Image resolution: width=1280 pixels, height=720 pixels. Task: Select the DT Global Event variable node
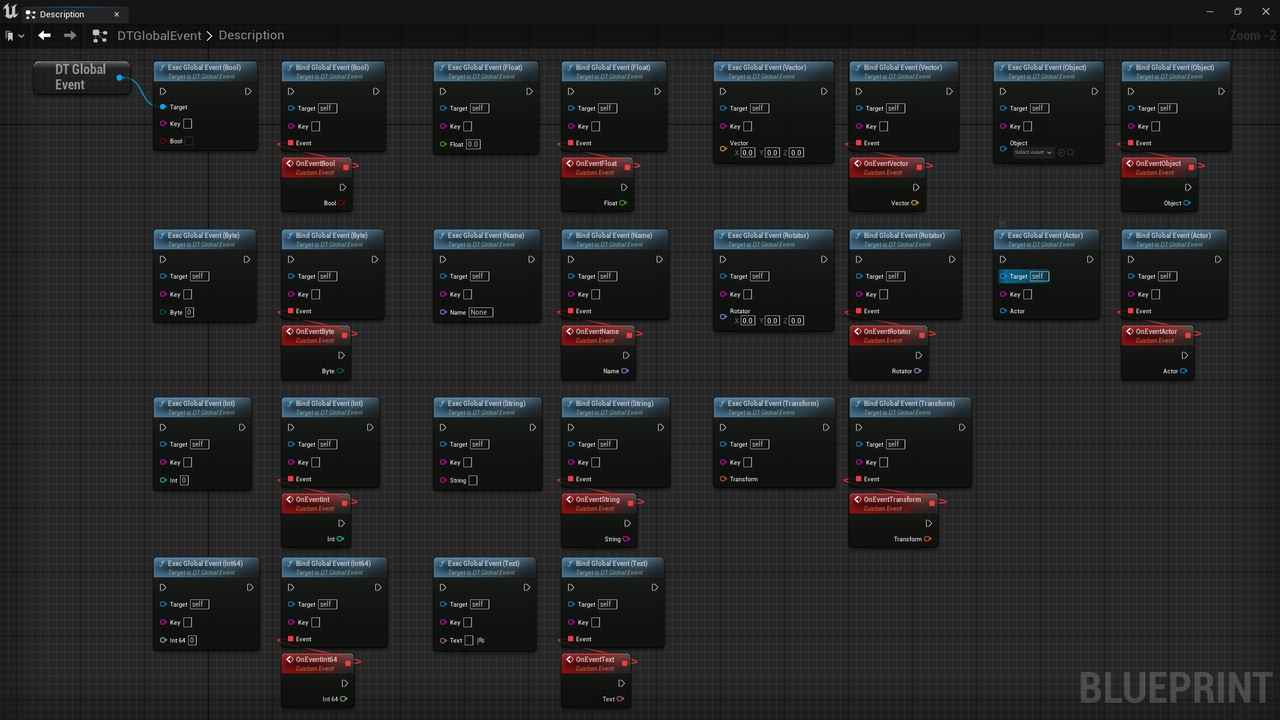coord(80,77)
